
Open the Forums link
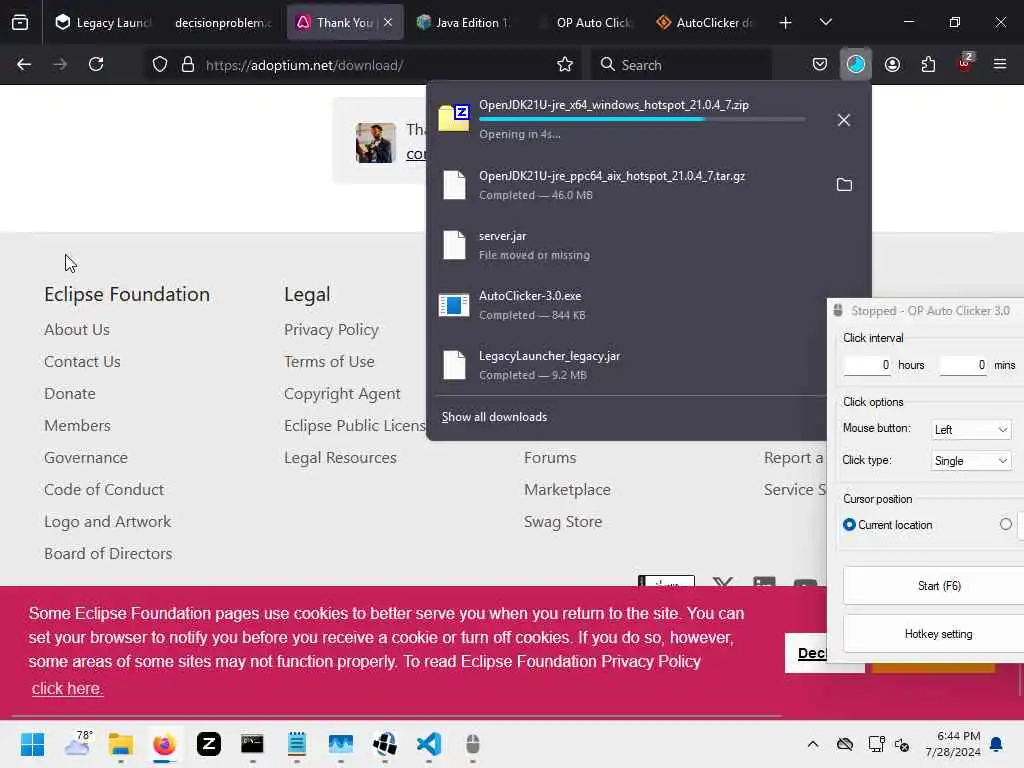[550, 457]
